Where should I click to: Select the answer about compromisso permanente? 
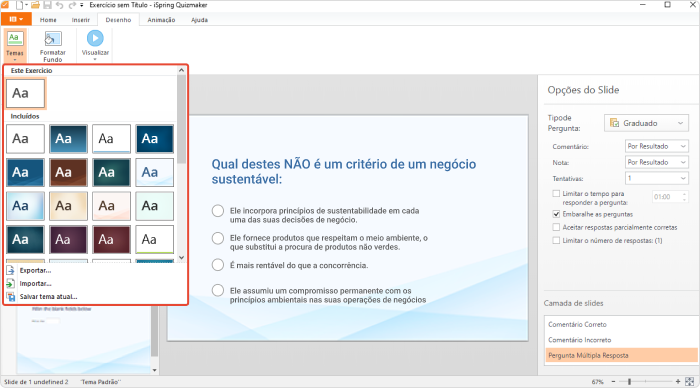pos(218,290)
